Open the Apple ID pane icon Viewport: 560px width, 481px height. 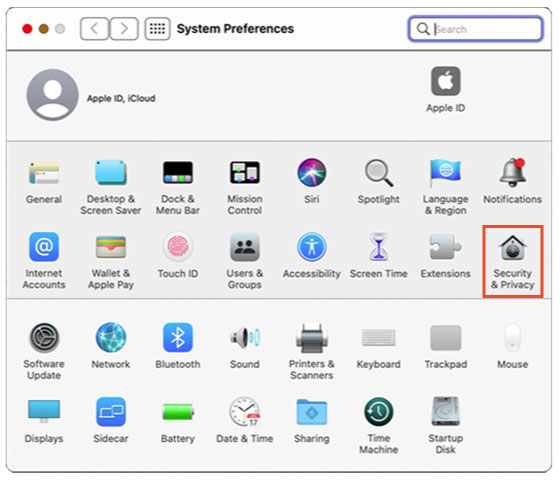445,81
